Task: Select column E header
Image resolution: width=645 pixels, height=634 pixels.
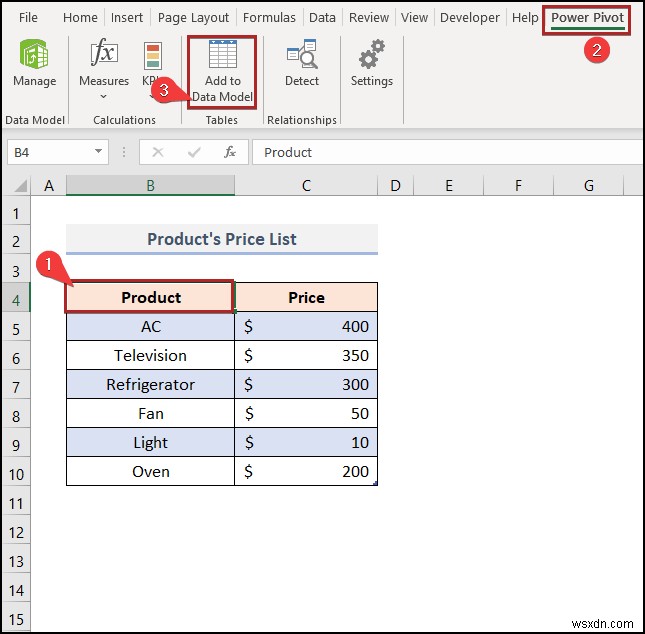Action: point(449,186)
